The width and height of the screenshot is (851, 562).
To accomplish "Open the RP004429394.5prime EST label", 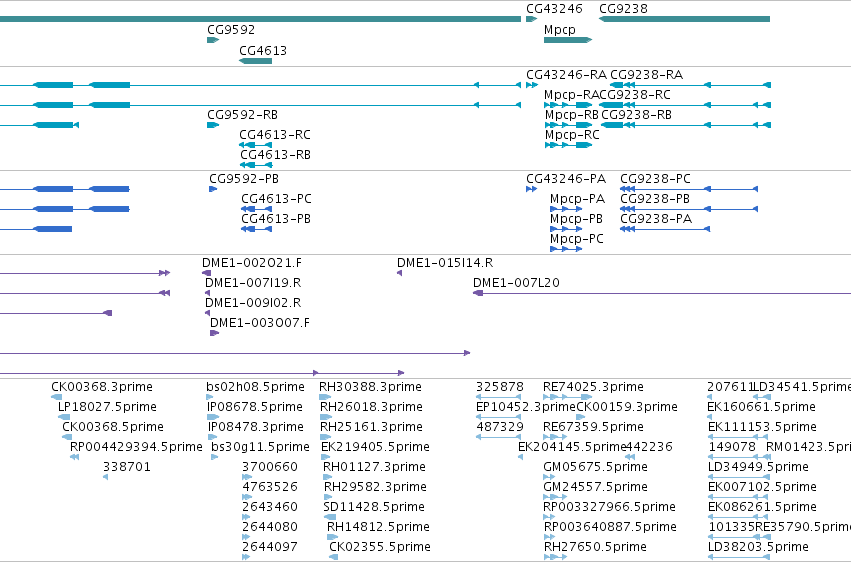I will [x=136, y=448].
